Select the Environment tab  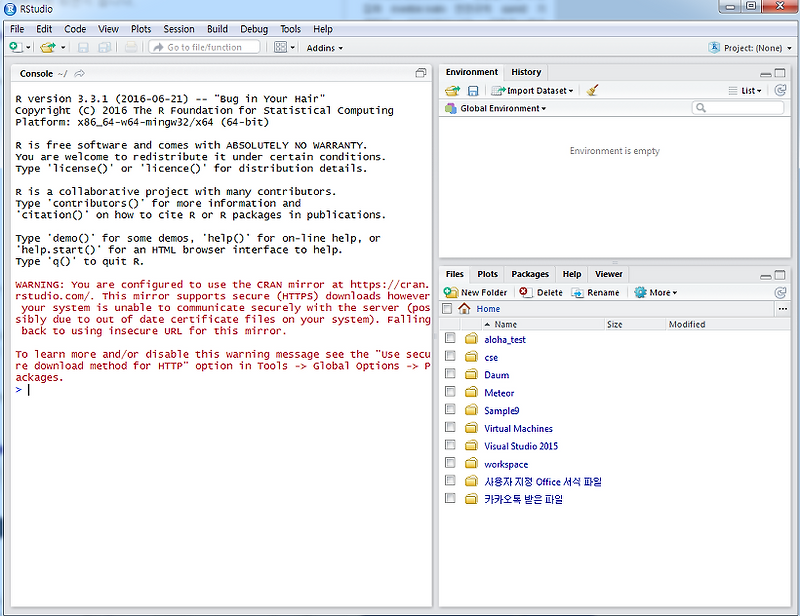click(471, 72)
